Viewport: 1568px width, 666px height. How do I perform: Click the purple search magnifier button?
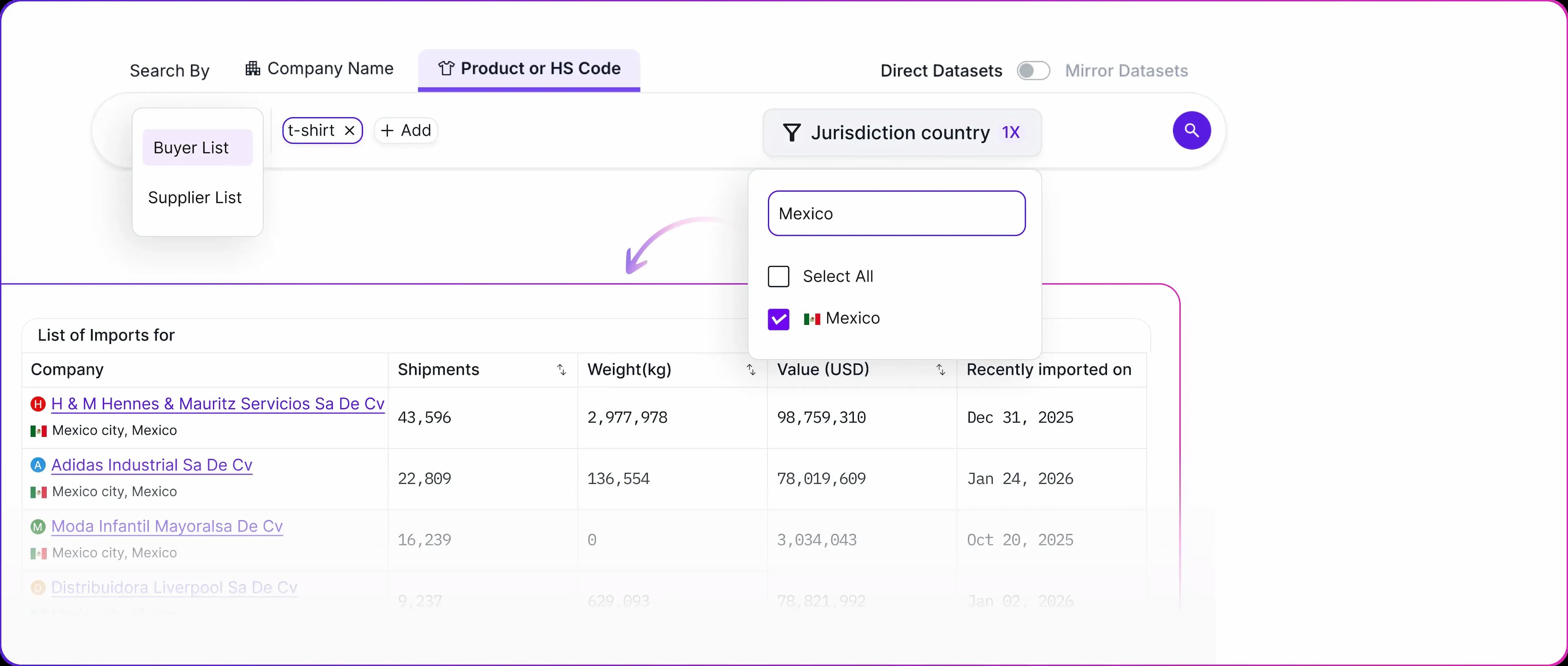pyautogui.click(x=1191, y=130)
